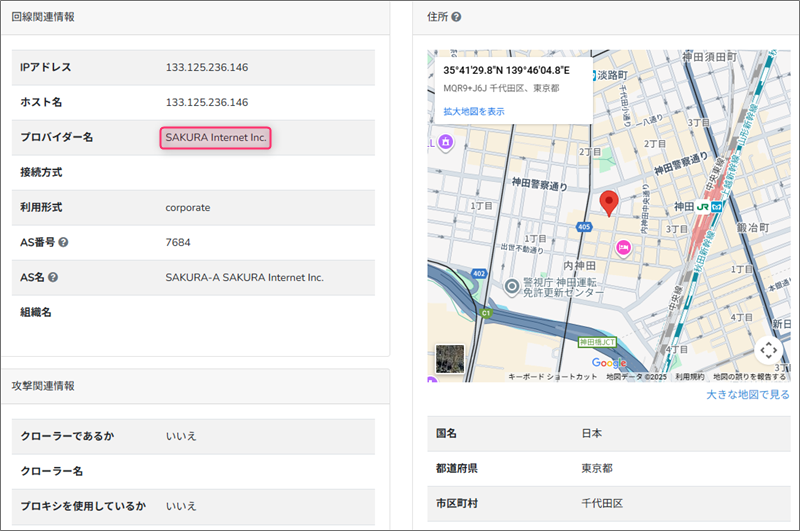This screenshot has height=531, width=800.
Task: Click the 警視庁 神田運転免許更新センター marker
Action: 512,288
